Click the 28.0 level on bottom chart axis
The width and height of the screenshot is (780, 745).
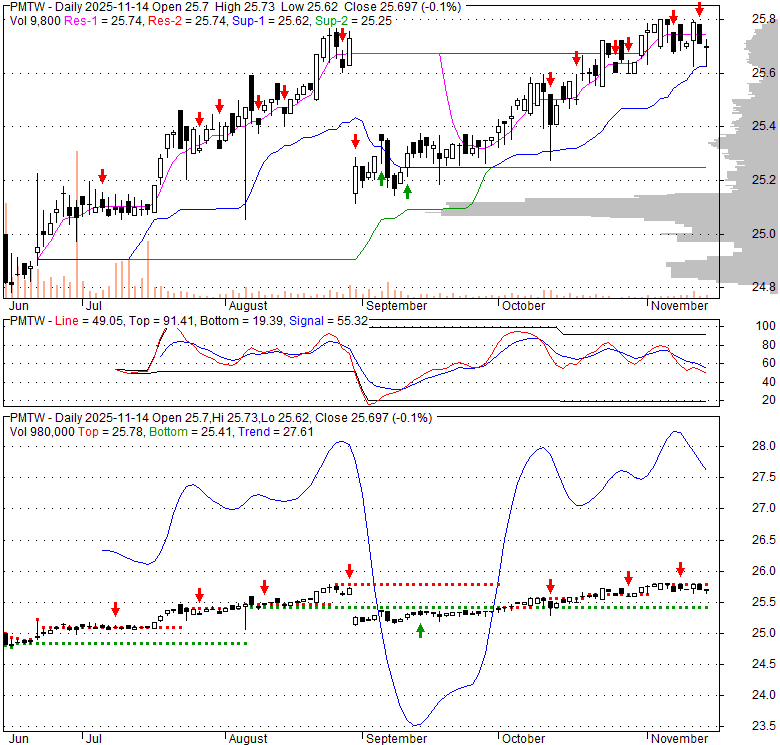pyautogui.click(x=764, y=446)
